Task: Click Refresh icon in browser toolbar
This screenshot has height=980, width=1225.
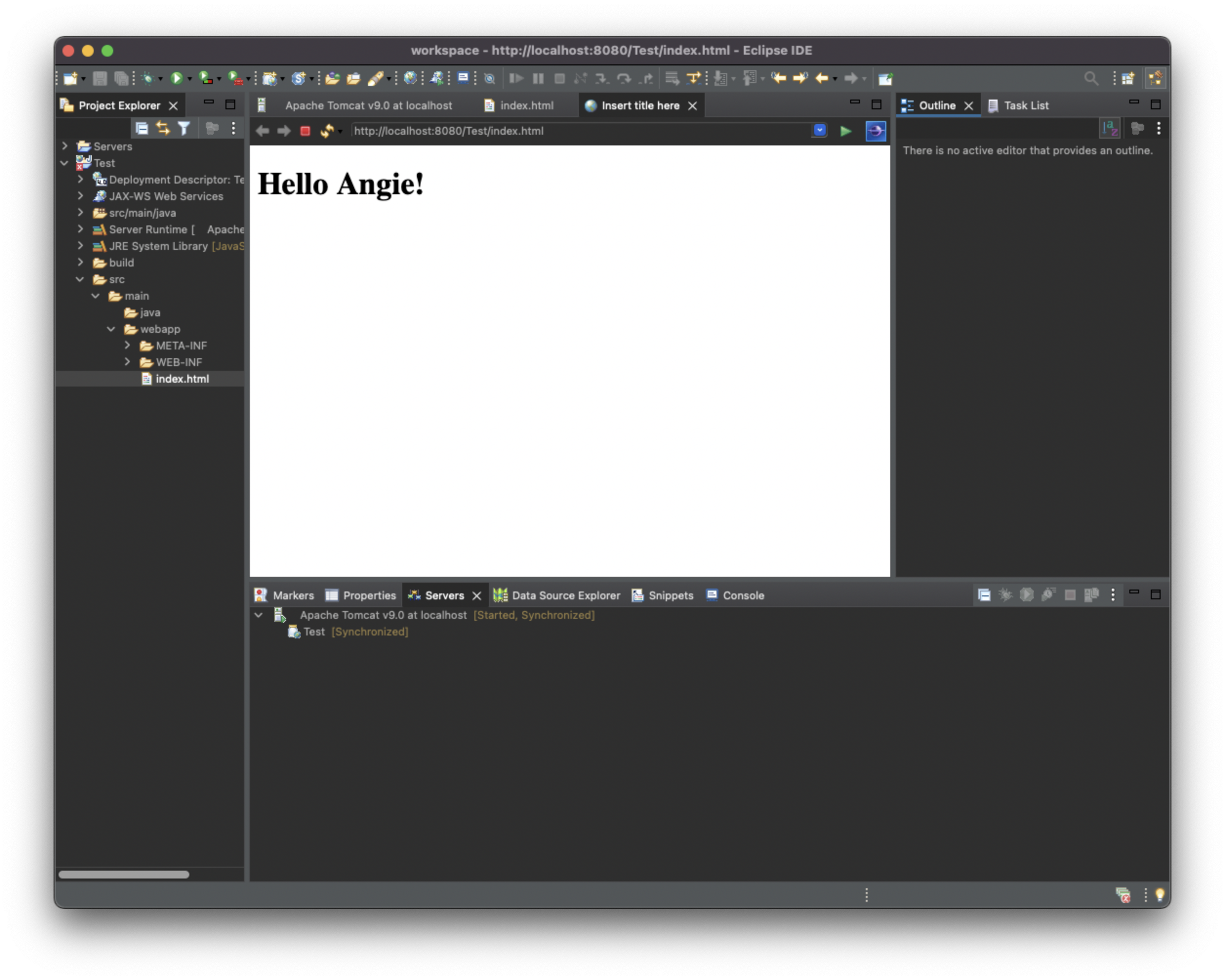Action: point(327,131)
